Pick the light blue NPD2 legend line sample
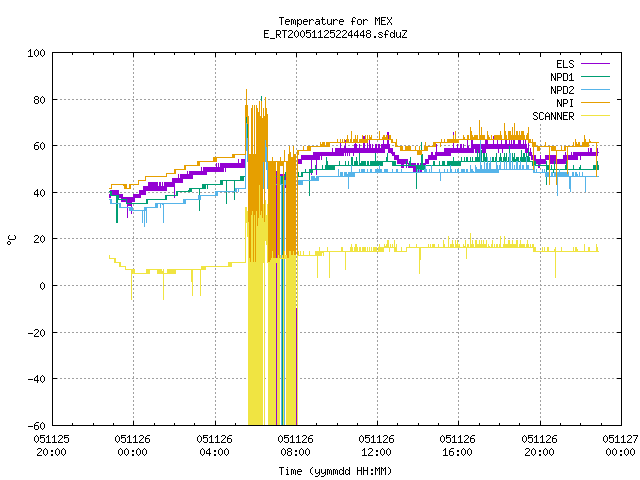The image size is (640, 480). tap(595, 90)
